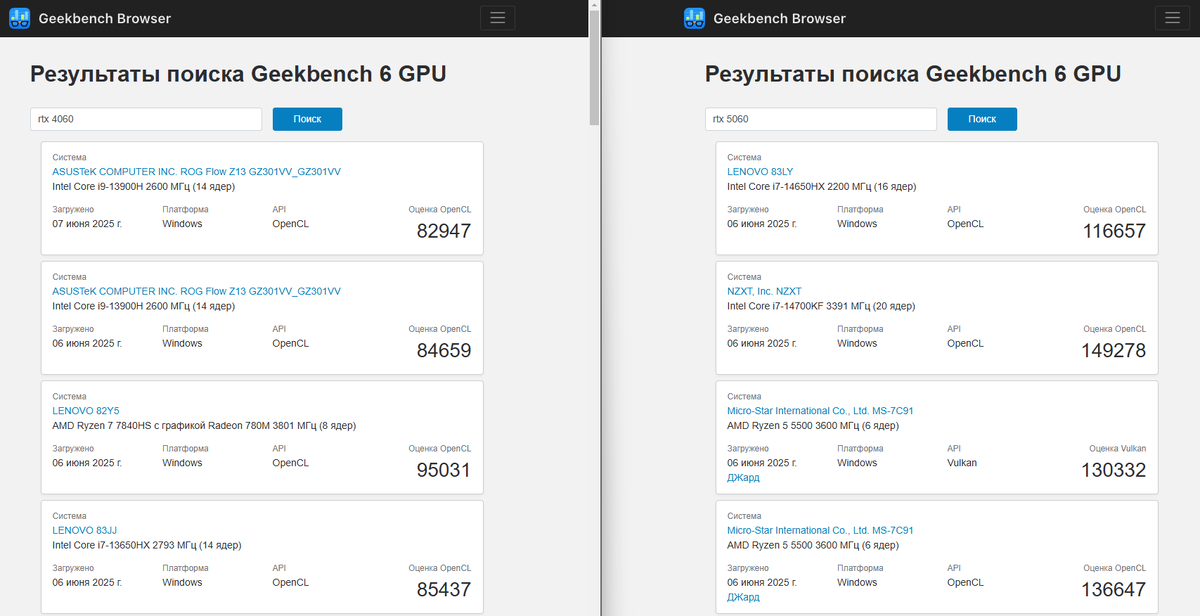Click the ДЖард link under the Vulkan result

click(743, 477)
